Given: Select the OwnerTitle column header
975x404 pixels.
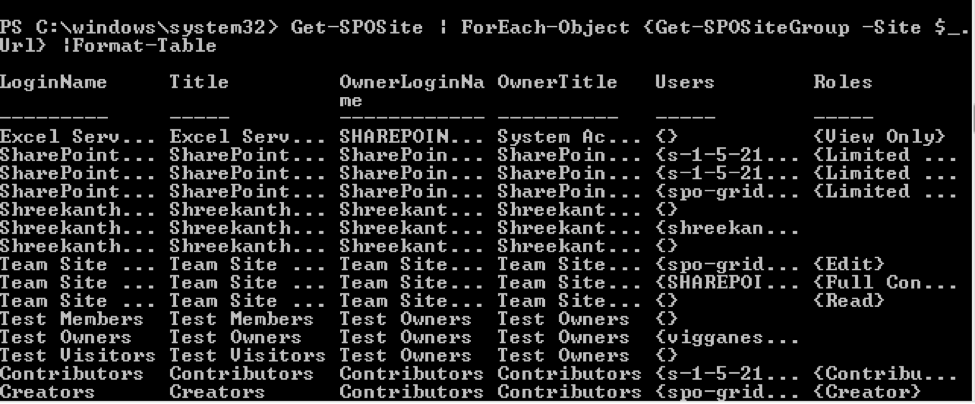Looking at the screenshot, I should 557,83.
